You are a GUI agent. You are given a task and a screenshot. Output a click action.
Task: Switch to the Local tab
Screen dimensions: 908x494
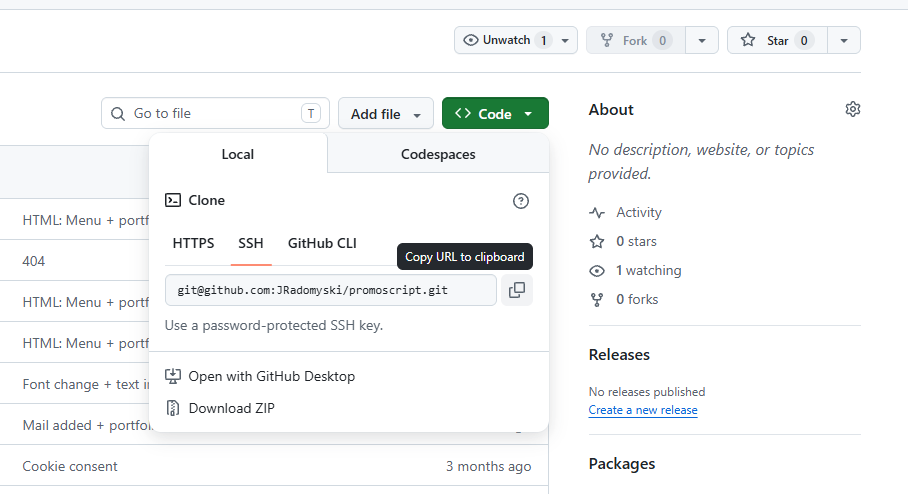point(237,154)
